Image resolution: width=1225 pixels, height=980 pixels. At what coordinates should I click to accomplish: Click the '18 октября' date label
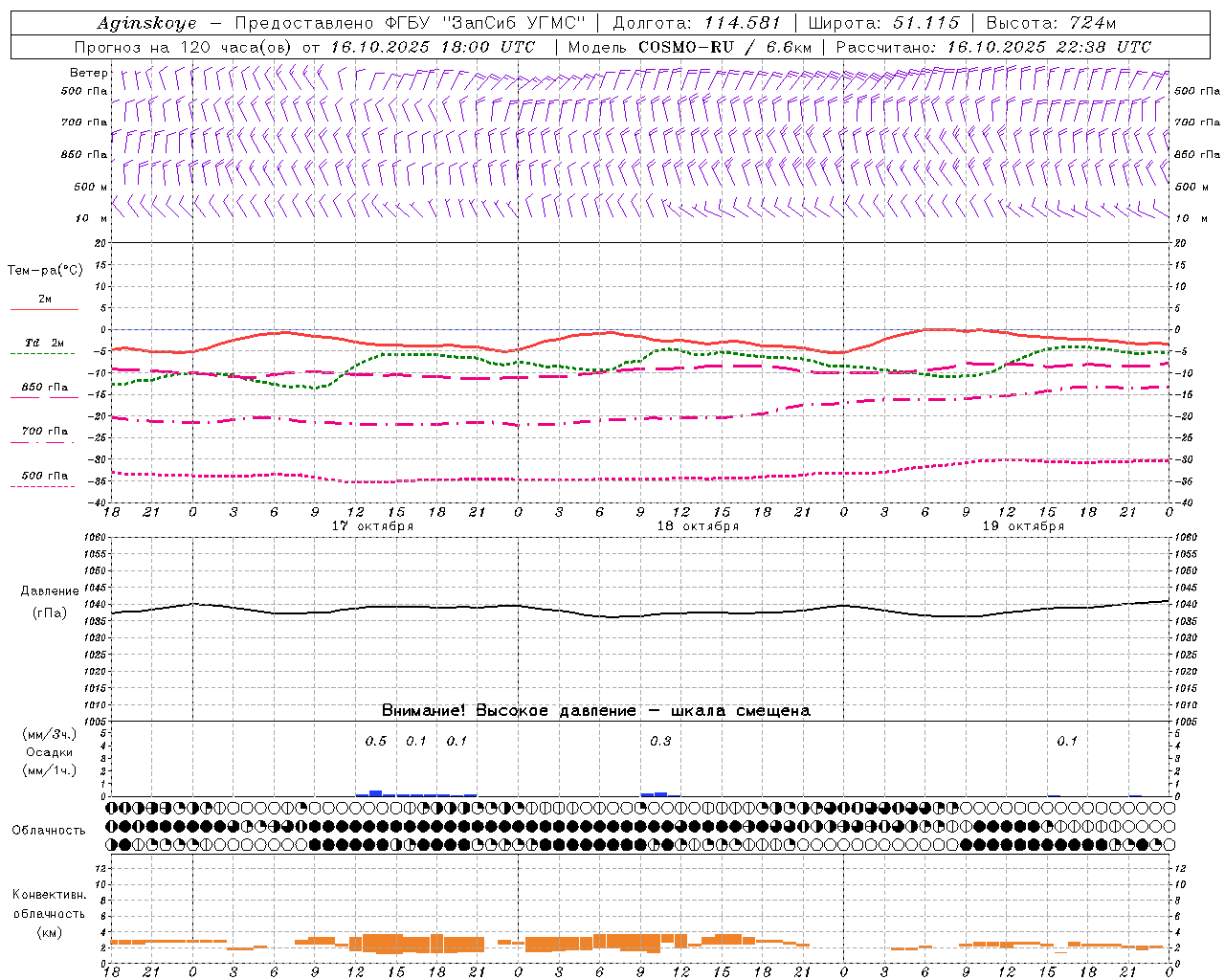tap(698, 526)
